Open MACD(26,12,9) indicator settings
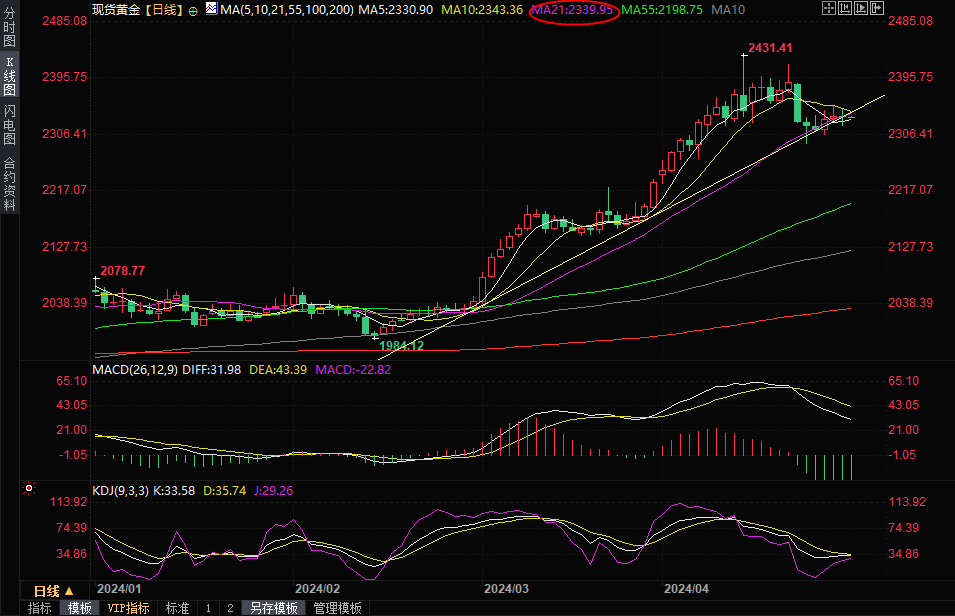Image resolution: width=955 pixels, height=616 pixels. tap(134, 369)
